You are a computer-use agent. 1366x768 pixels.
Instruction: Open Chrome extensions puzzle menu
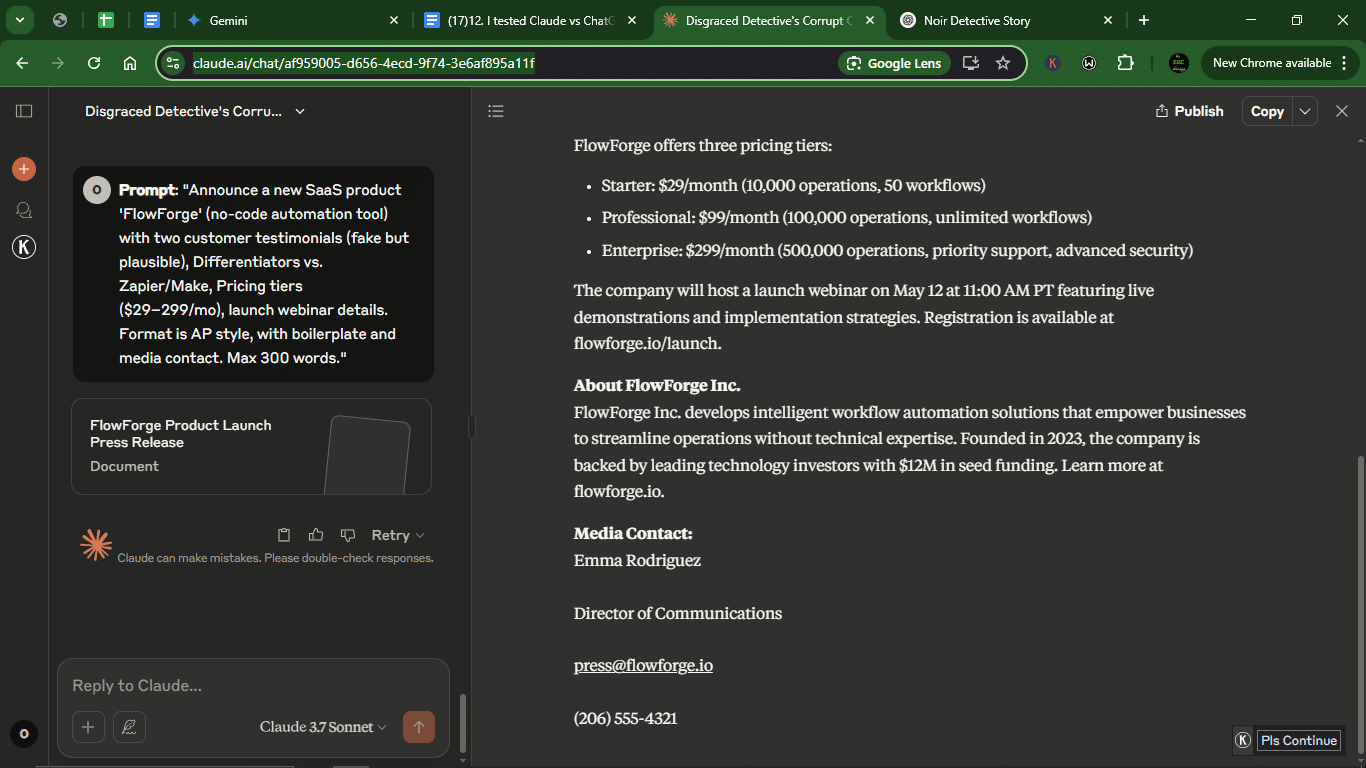point(1125,63)
